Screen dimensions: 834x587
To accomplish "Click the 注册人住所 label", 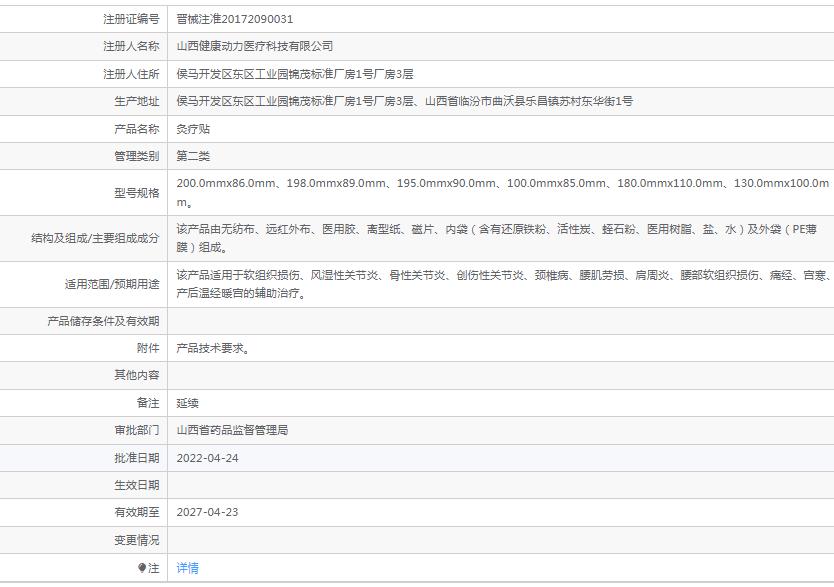I will (131, 74).
